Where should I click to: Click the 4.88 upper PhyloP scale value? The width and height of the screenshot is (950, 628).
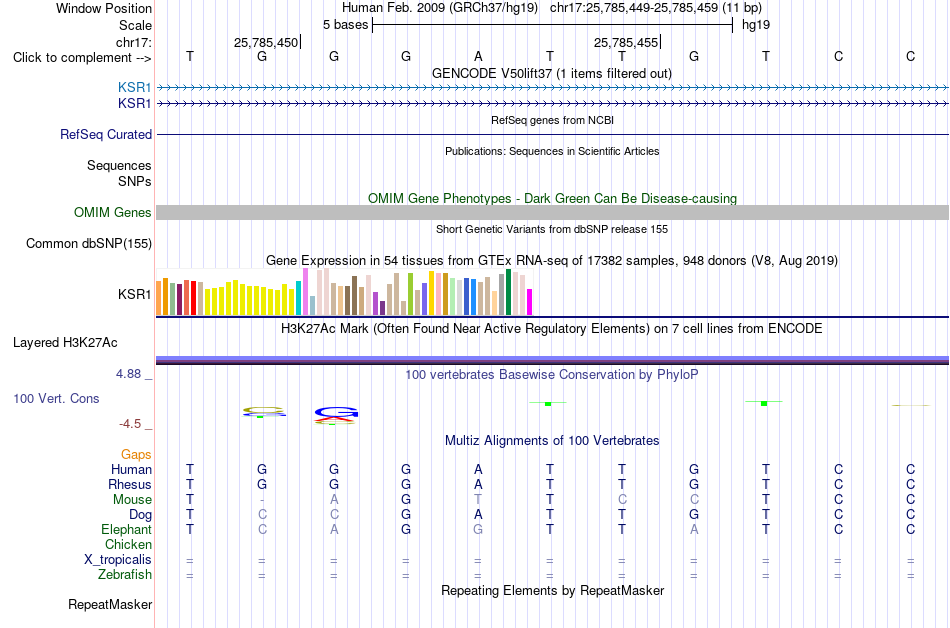click(x=128, y=374)
